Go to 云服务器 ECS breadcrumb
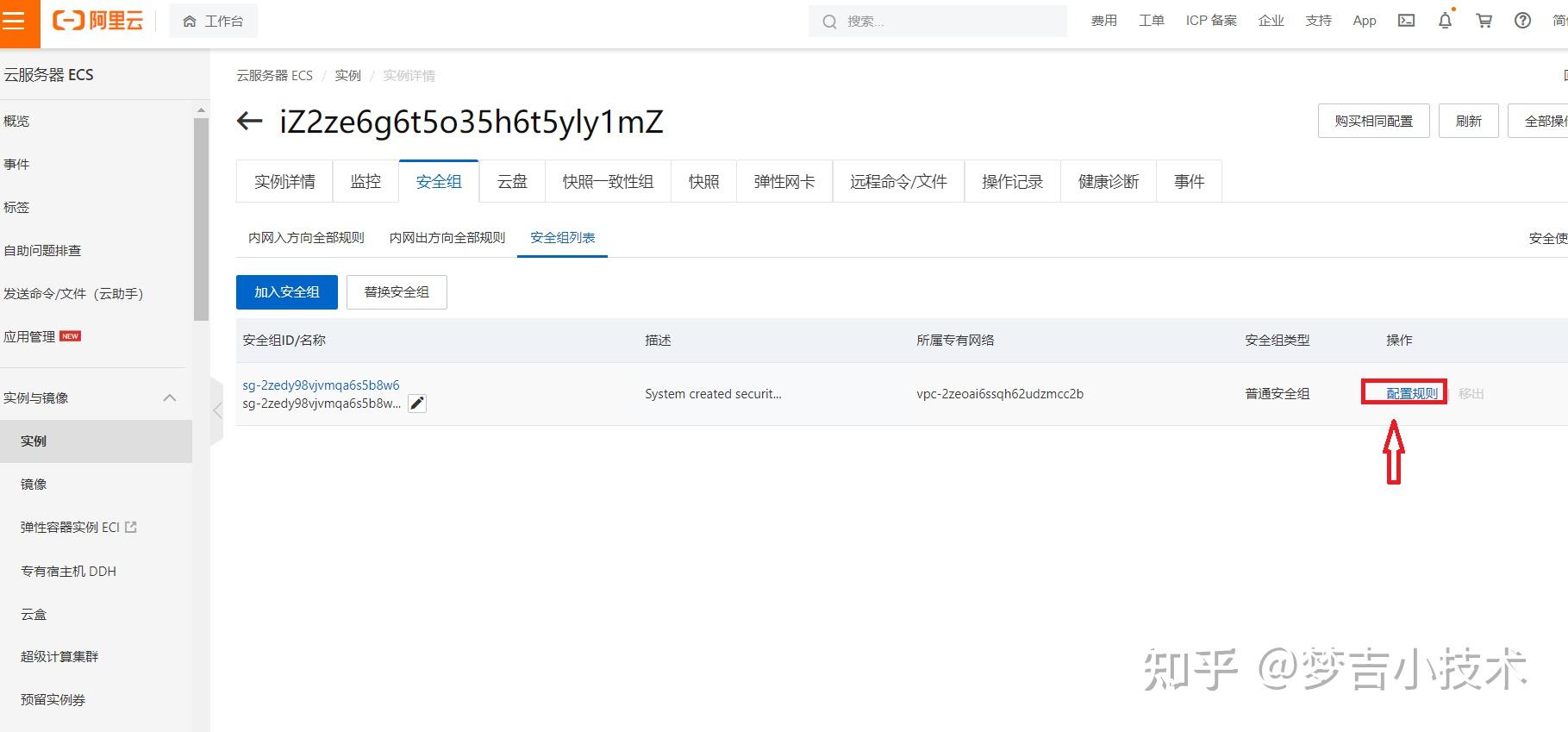The height and width of the screenshot is (732, 1568). click(x=274, y=76)
